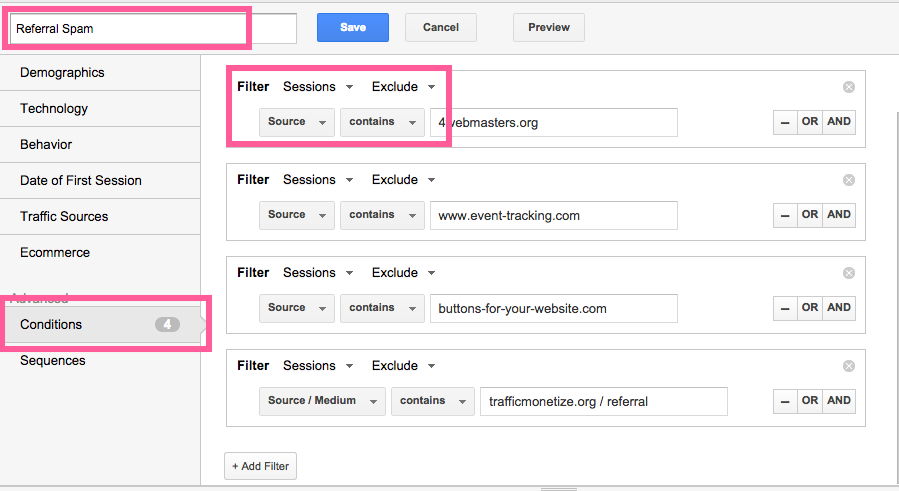This screenshot has height=491, width=899.
Task: Click the + Add Filter button
Action: click(260, 466)
